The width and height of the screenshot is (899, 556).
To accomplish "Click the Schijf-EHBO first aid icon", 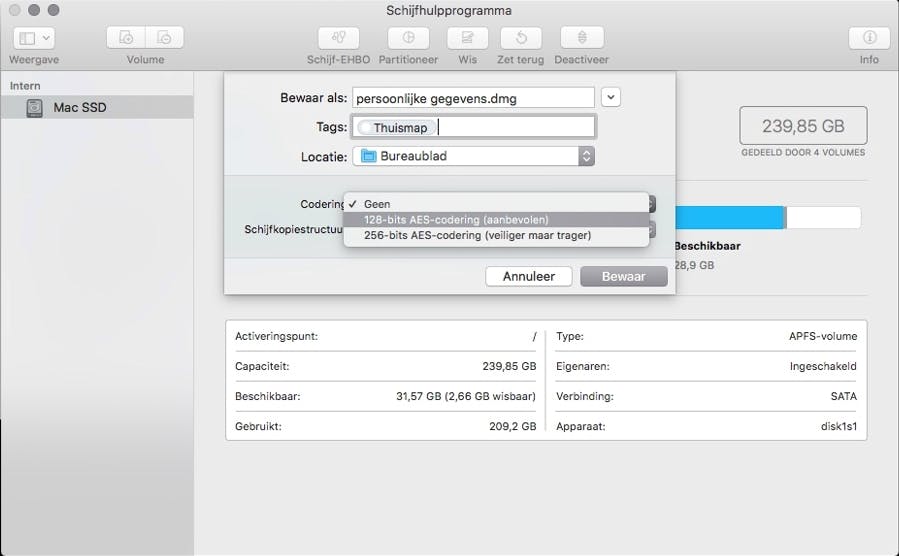I will [338, 38].
